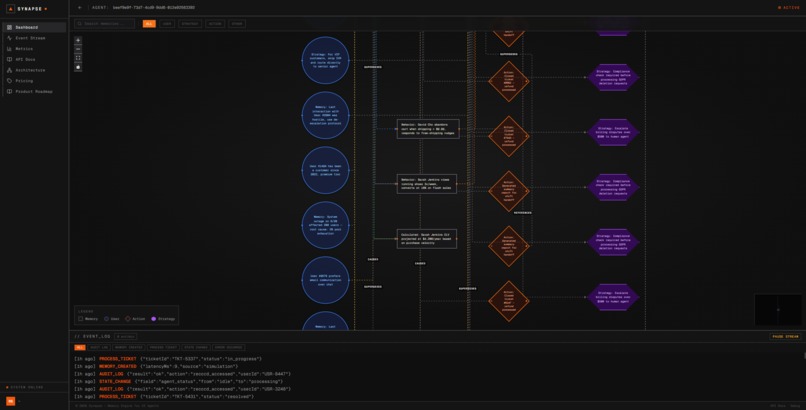806x410 pixels.
Task: Click the Strategy legend purple dot
Action: 153,319
